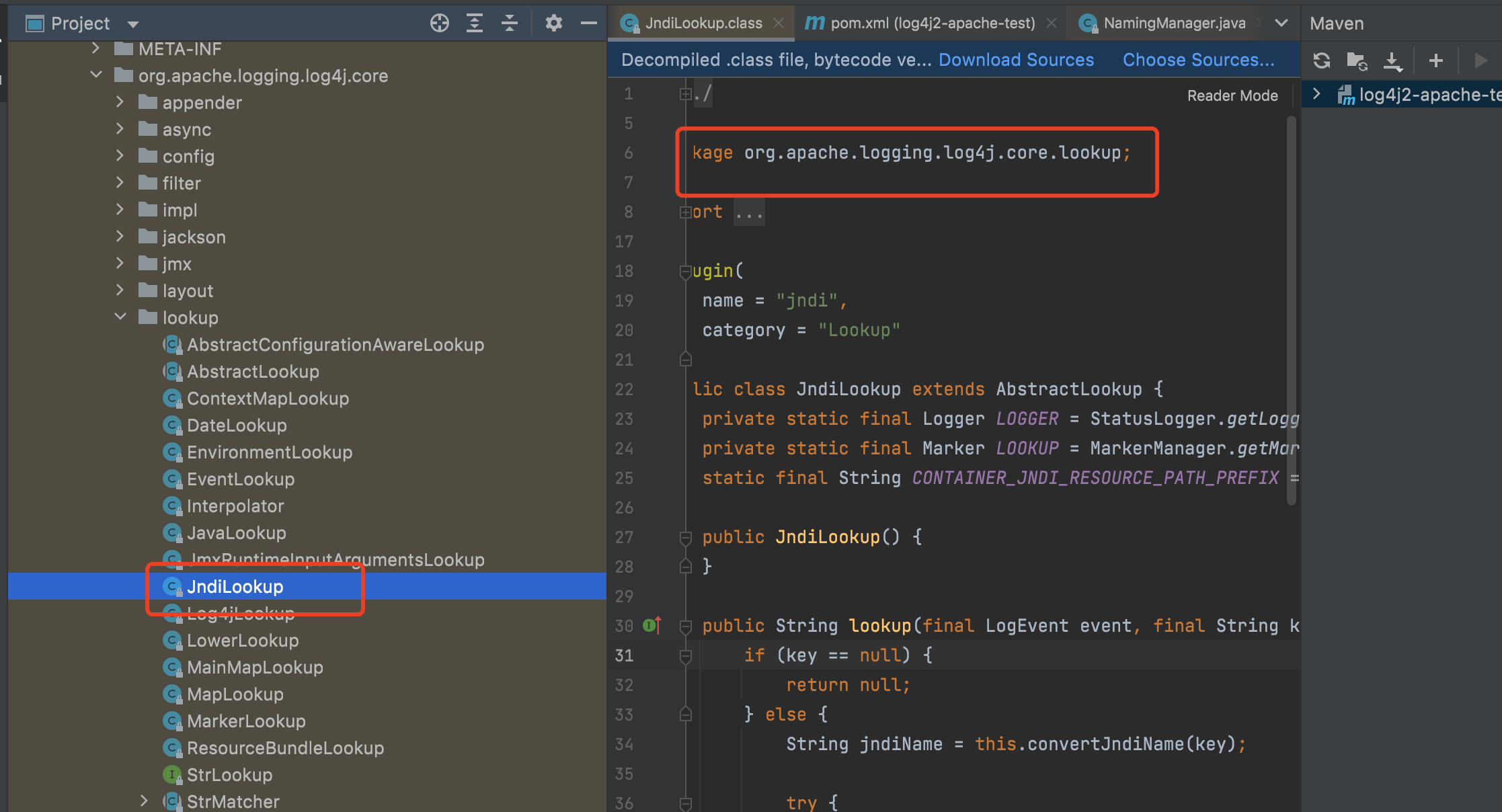Hide the Project panel with minus icon

click(588, 24)
